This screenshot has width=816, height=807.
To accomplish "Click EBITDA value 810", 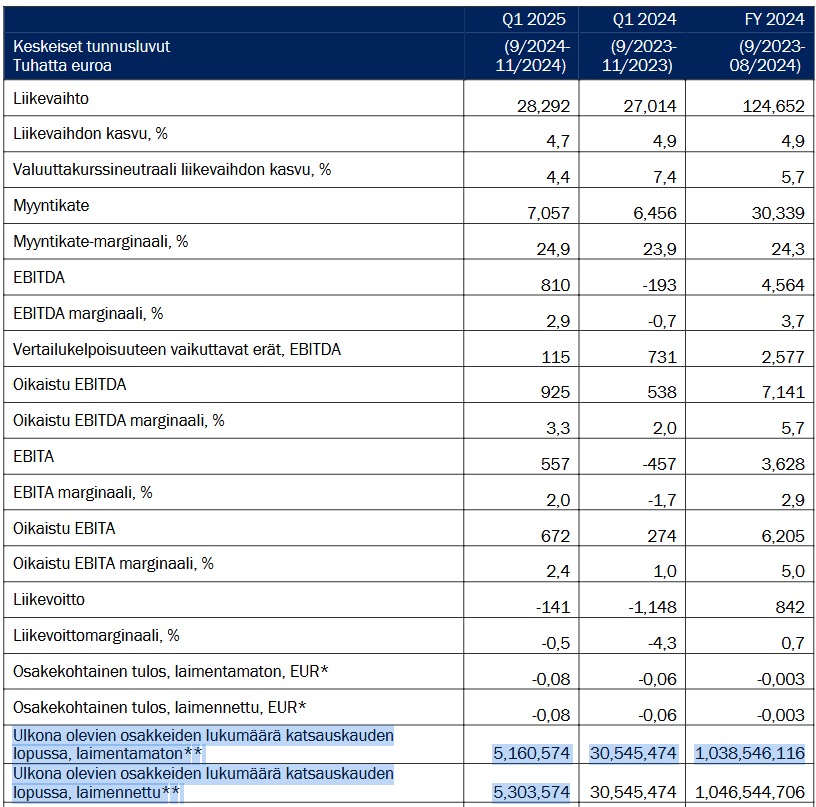I will click(x=555, y=285).
